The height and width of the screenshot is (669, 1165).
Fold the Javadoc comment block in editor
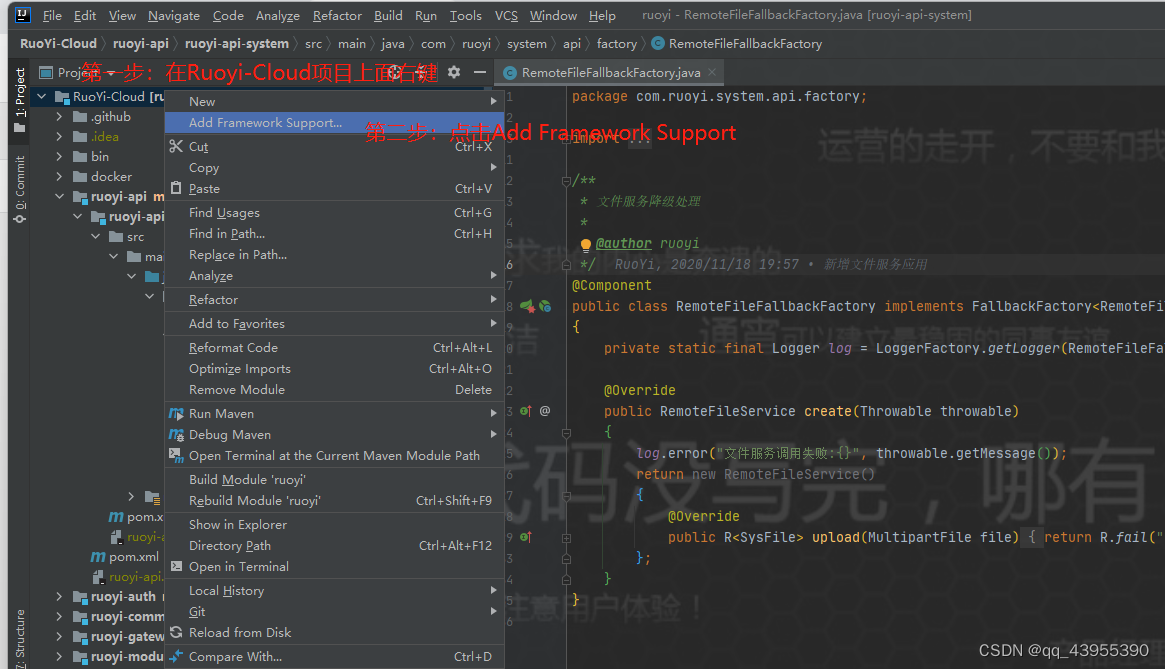tap(566, 181)
